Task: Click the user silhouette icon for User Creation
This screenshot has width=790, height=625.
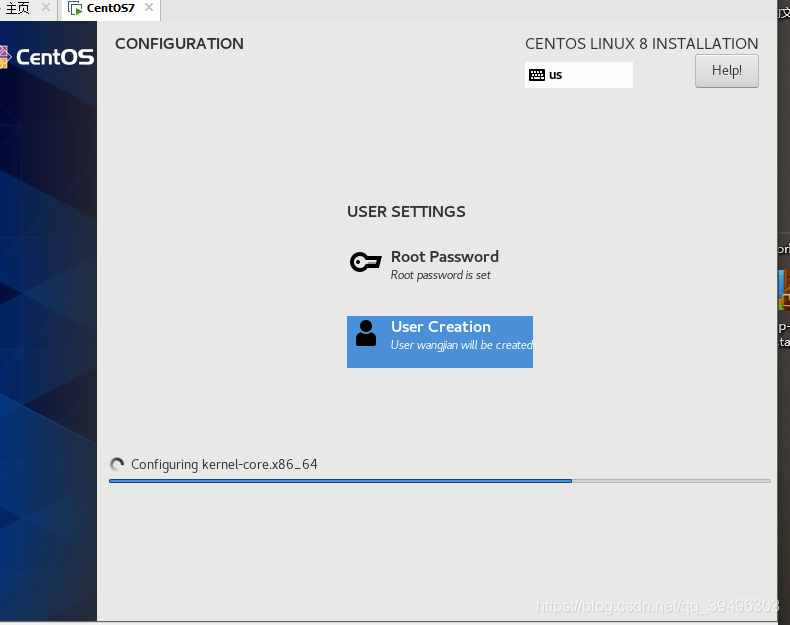Action: [x=366, y=333]
